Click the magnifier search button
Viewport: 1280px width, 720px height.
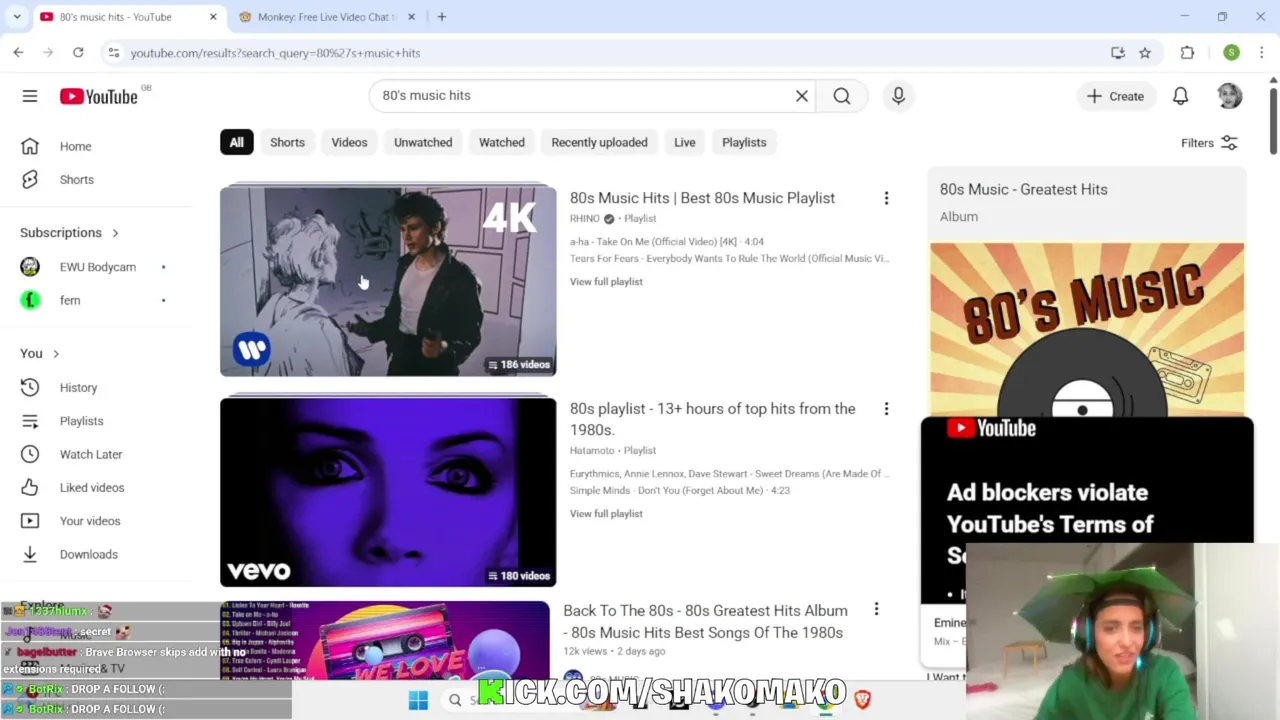tap(842, 96)
